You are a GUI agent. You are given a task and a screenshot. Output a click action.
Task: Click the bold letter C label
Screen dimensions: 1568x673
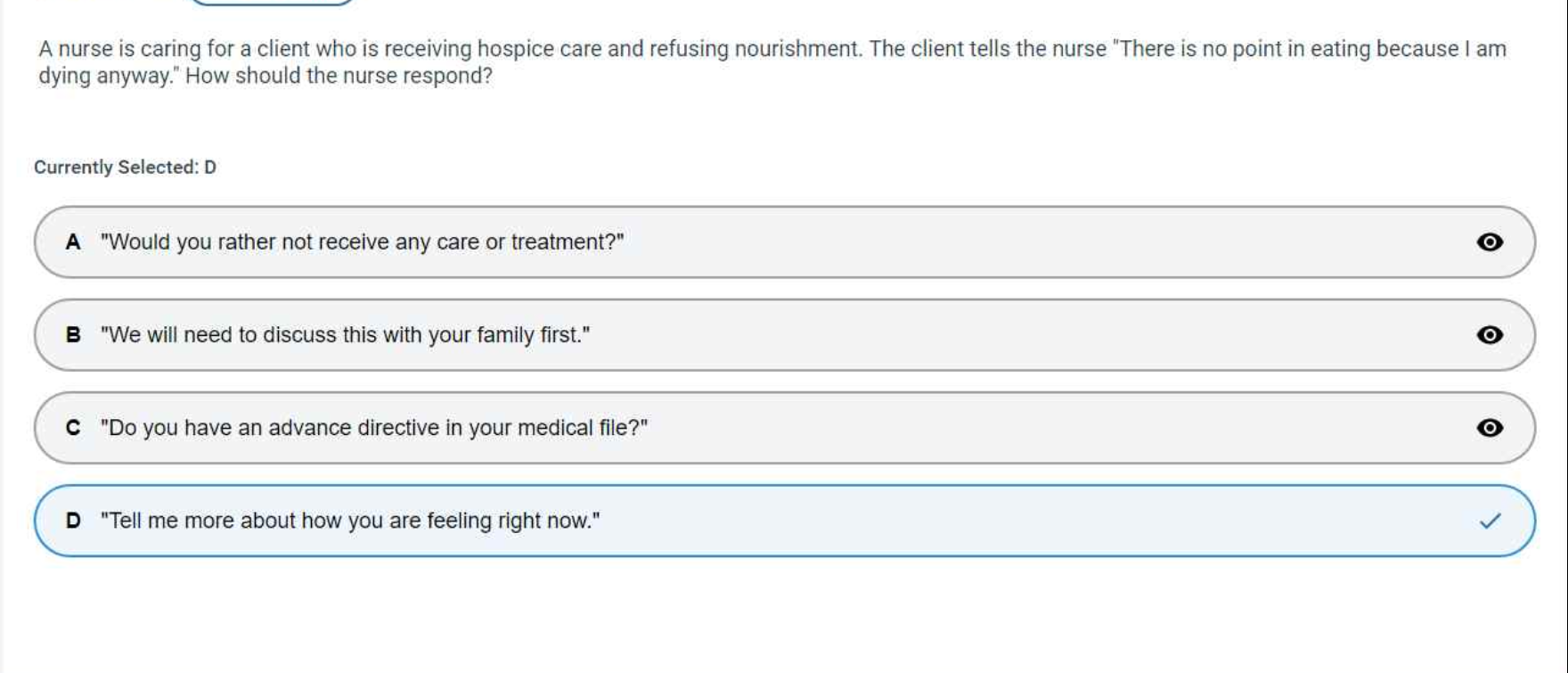tap(73, 428)
